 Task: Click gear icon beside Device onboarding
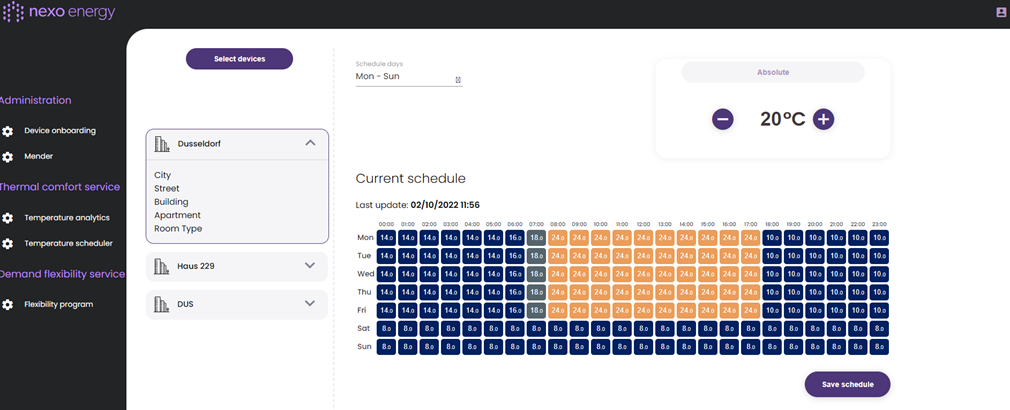(8, 131)
